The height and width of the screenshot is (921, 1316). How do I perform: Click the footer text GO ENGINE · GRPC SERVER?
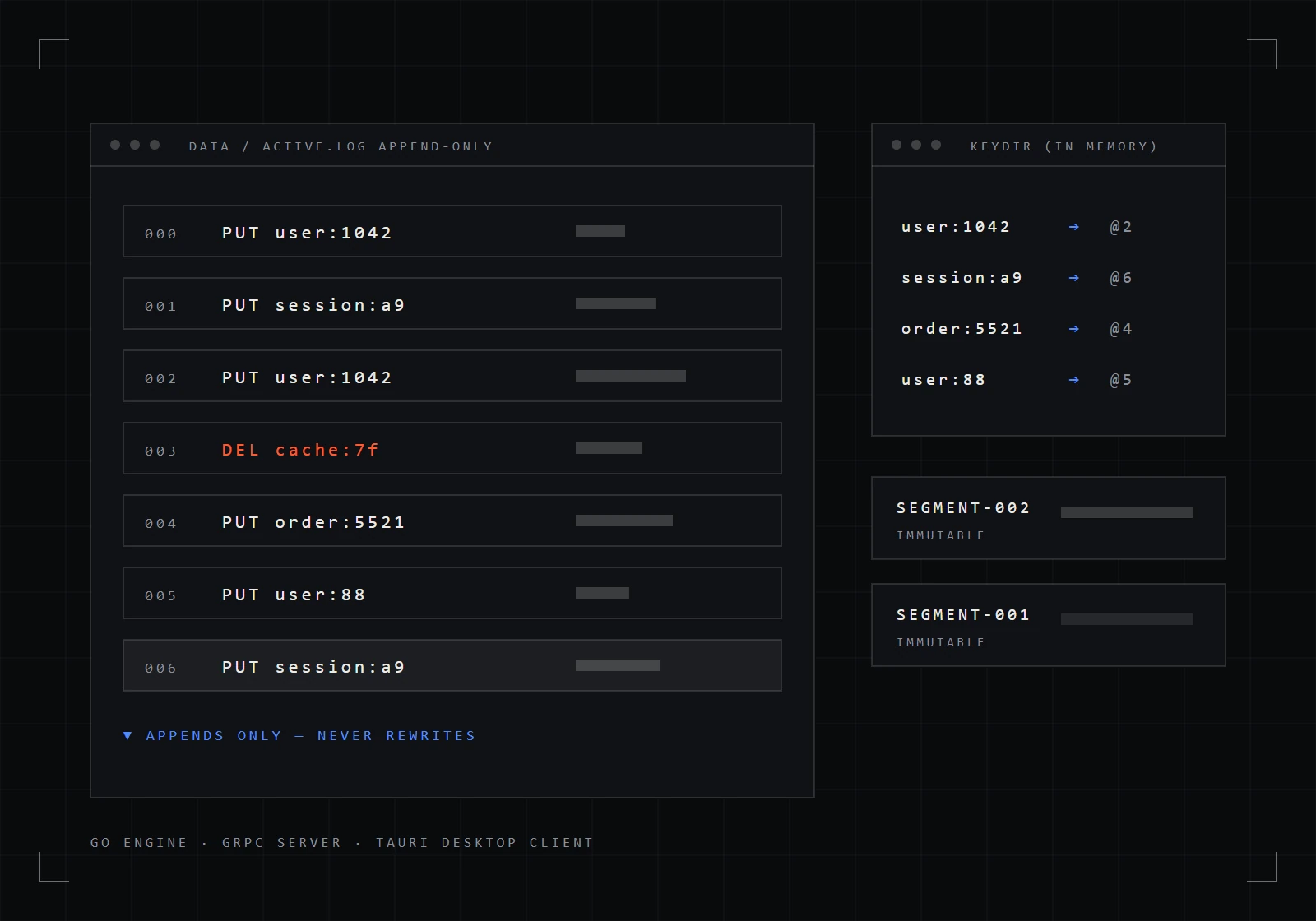tap(215, 843)
